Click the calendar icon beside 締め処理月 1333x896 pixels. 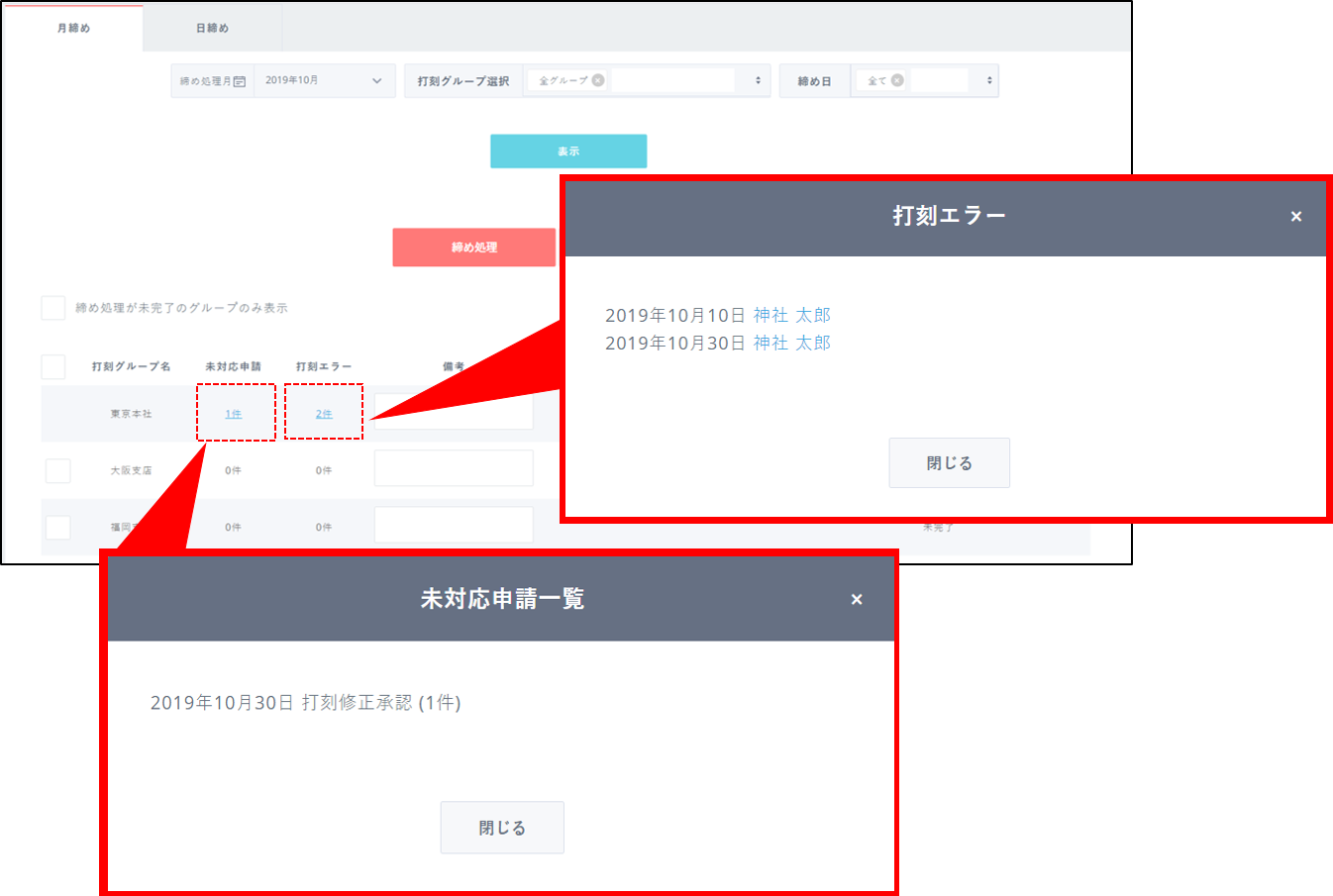(240, 81)
